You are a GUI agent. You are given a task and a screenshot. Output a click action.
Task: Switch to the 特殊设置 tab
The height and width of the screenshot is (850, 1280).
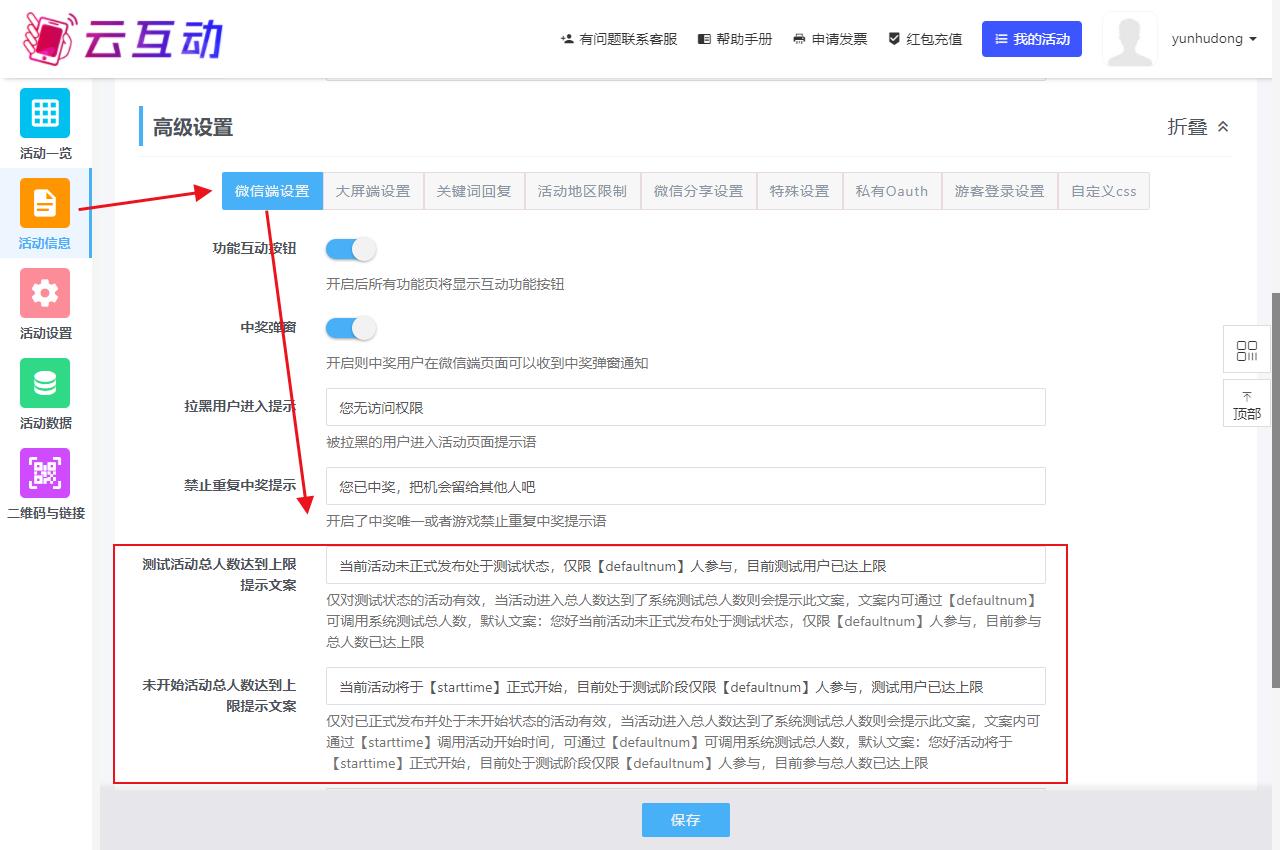point(799,191)
